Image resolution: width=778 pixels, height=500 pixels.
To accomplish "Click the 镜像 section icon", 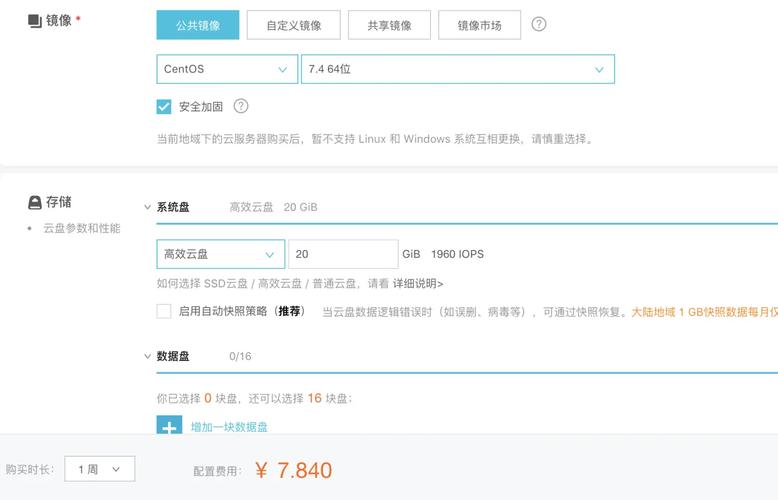I will pos(35,21).
